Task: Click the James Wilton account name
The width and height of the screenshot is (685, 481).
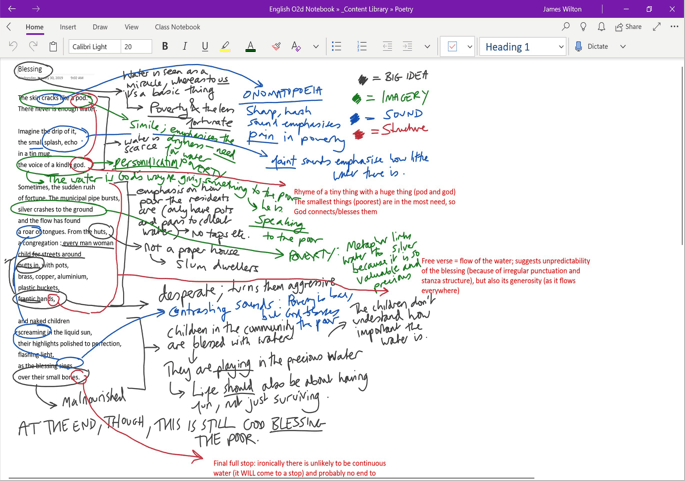Action: pos(562,9)
